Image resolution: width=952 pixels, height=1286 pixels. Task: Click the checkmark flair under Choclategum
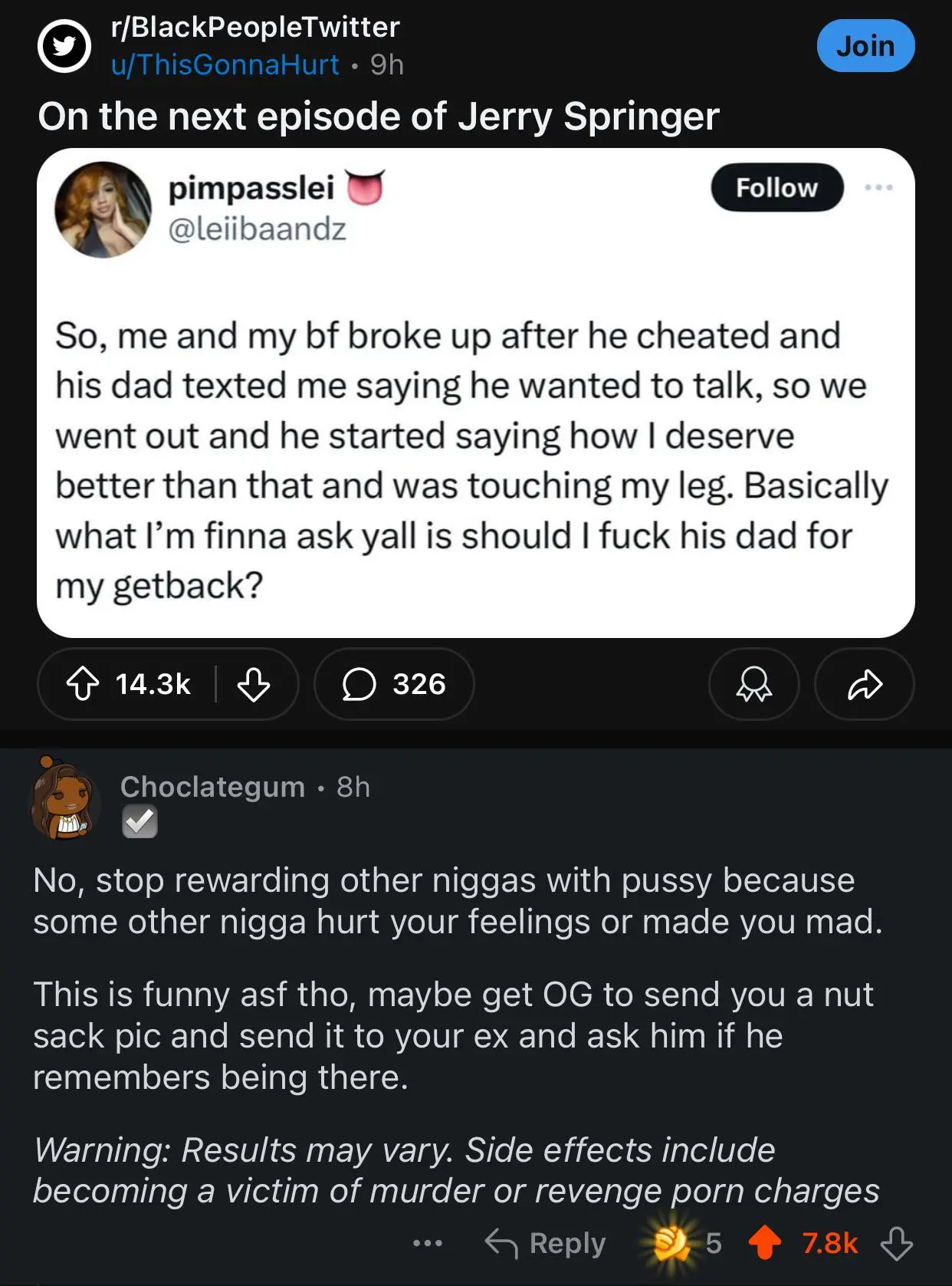(140, 822)
